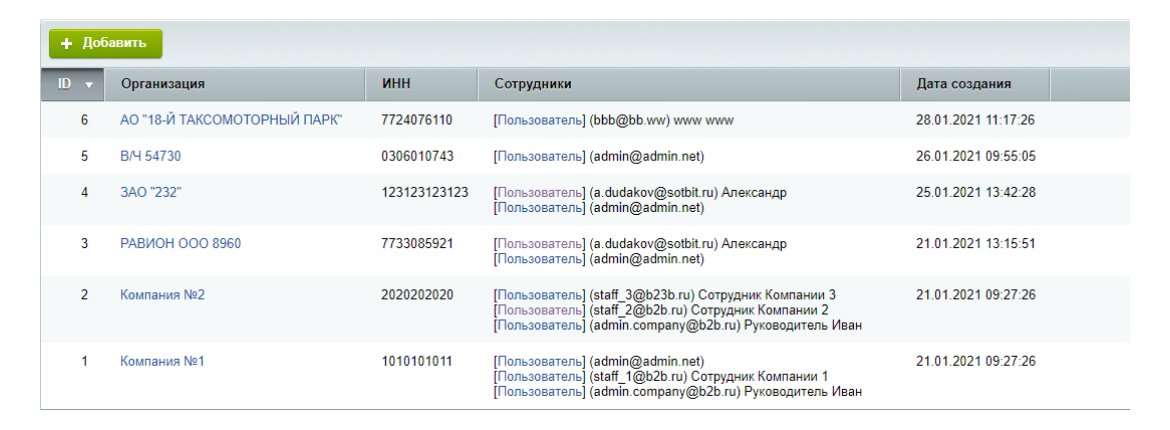Click the empty last column header
The width and height of the screenshot is (1170, 430).
(x=1089, y=84)
